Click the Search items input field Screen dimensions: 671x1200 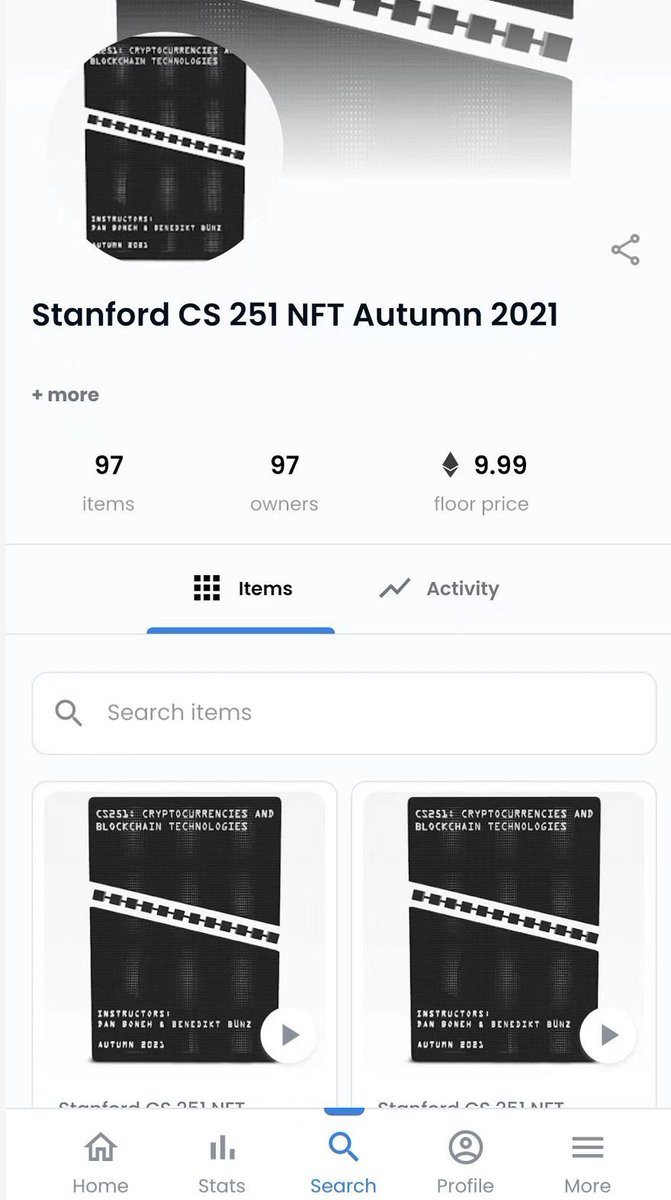point(344,713)
